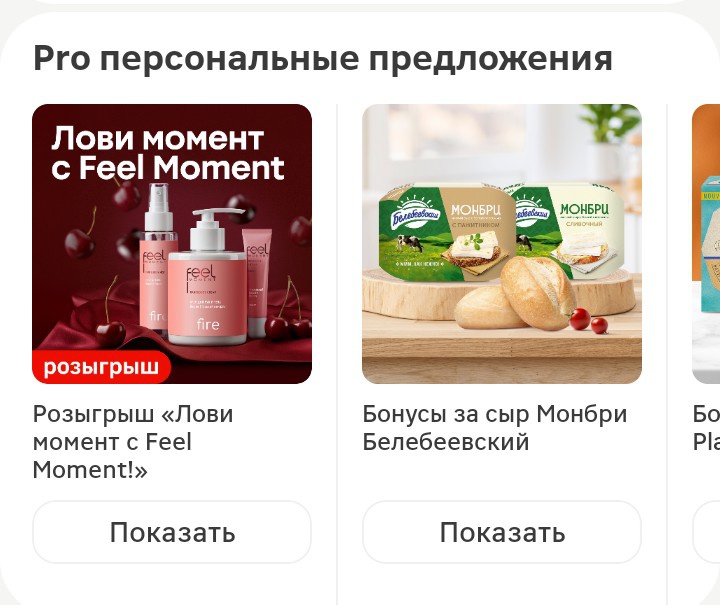Open the "Розыгрыш «Лови момент с Feel Moment!»" title

[x=133, y=442]
